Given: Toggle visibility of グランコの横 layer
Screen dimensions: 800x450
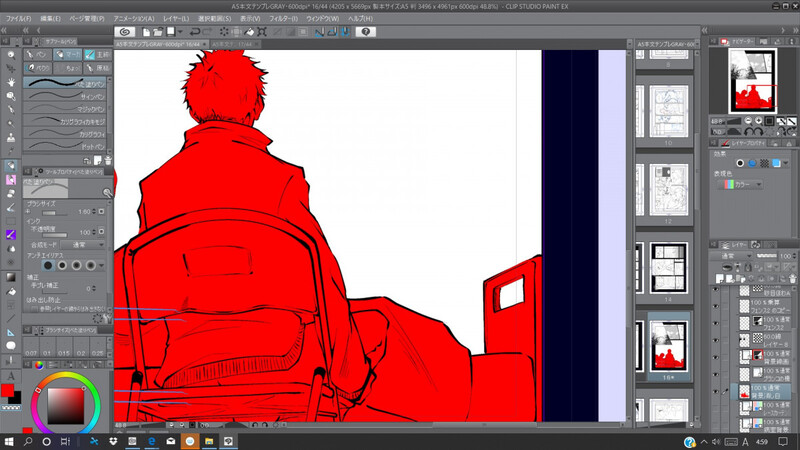Looking at the screenshot, I should pyautogui.click(x=716, y=374).
